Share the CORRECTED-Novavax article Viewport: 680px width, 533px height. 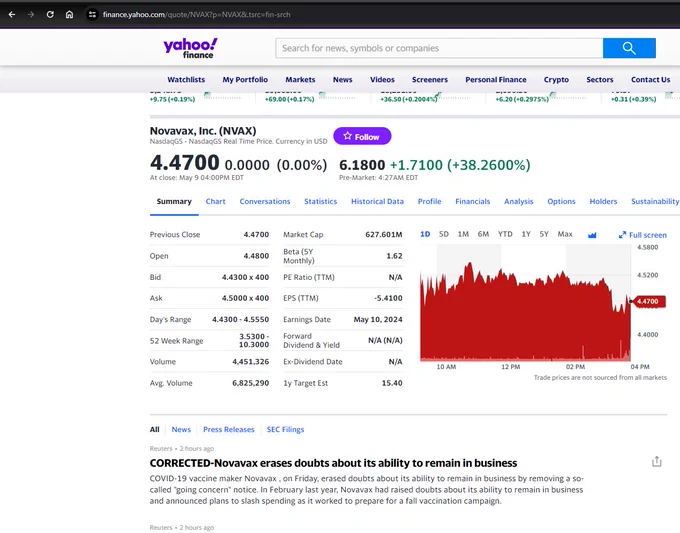pyautogui.click(x=657, y=461)
